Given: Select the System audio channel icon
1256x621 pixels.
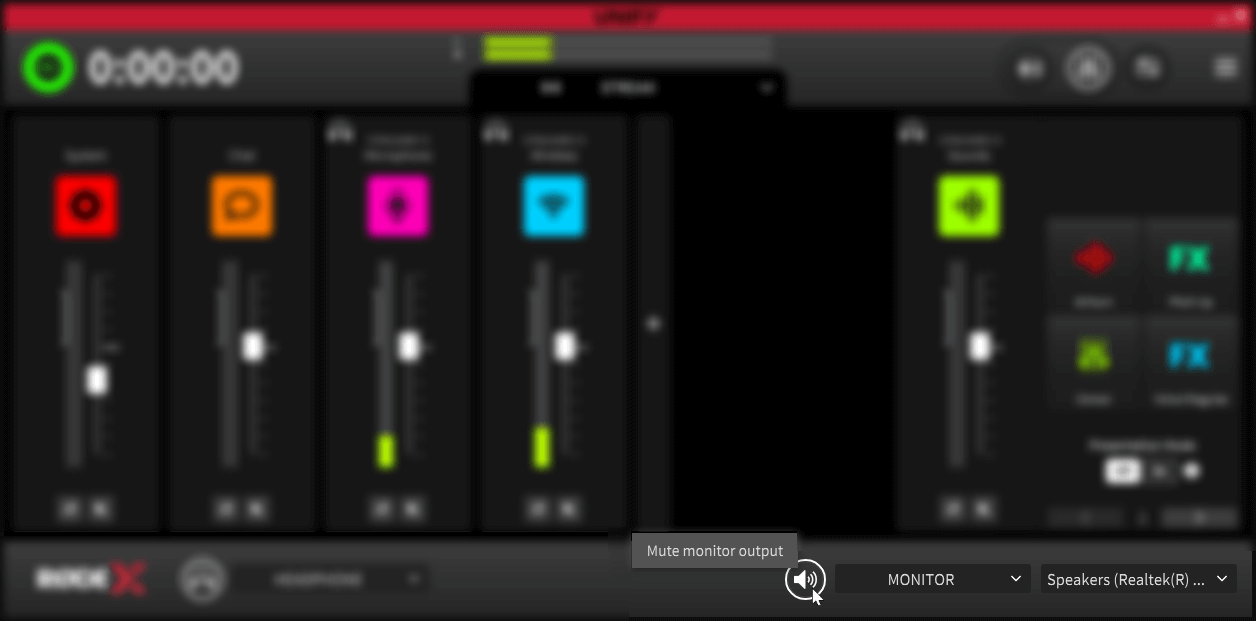Looking at the screenshot, I should click(85, 205).
